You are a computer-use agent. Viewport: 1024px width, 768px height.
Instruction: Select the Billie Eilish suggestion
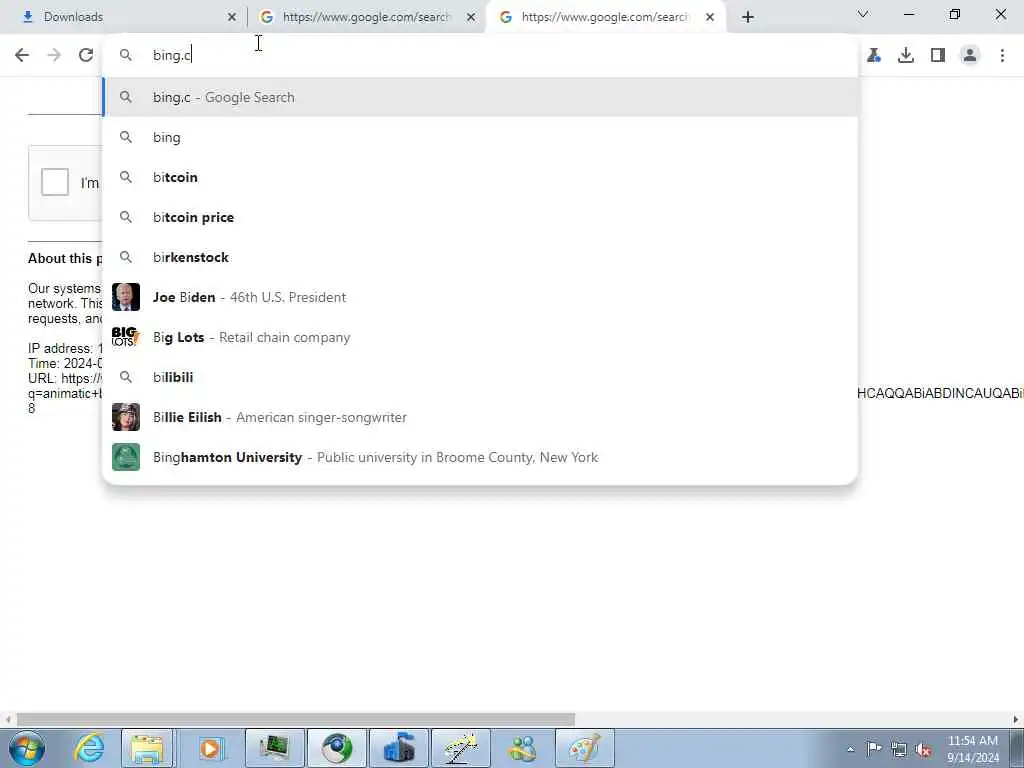[480, 417]
